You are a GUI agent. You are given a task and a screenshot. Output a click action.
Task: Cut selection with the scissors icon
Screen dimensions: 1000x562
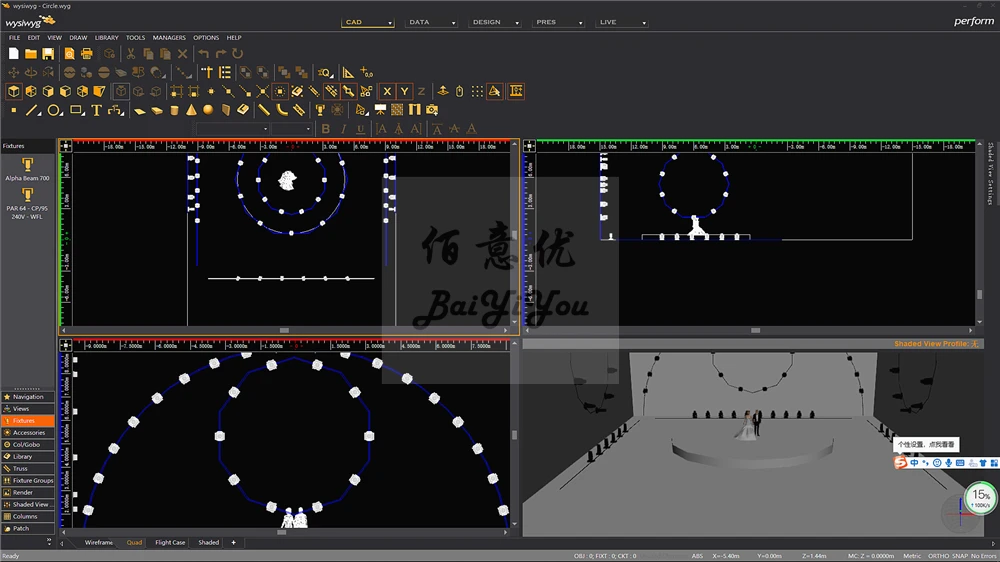(x=131, y=54)
